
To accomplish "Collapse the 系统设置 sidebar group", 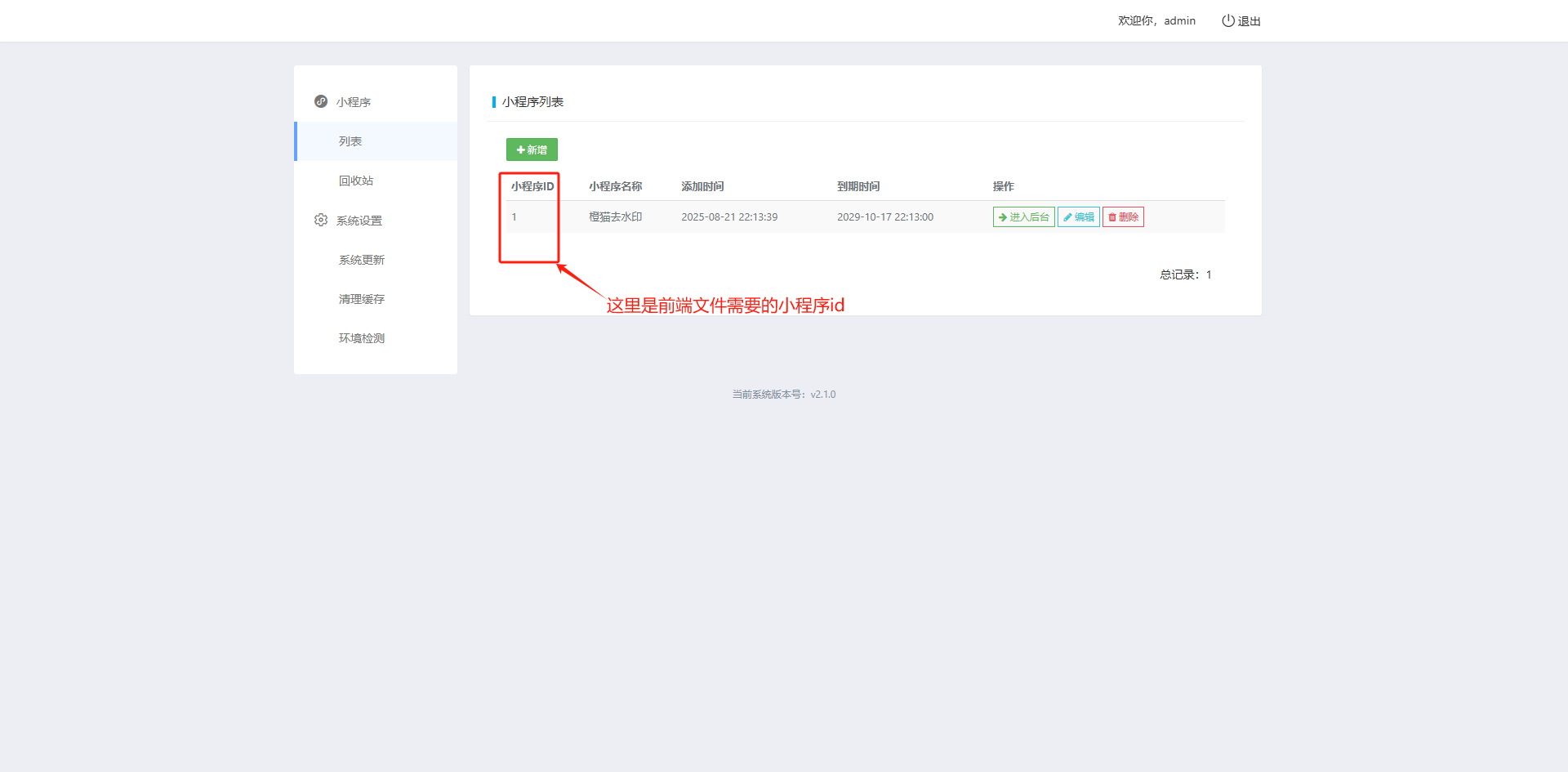I will (x=359, y=221).
